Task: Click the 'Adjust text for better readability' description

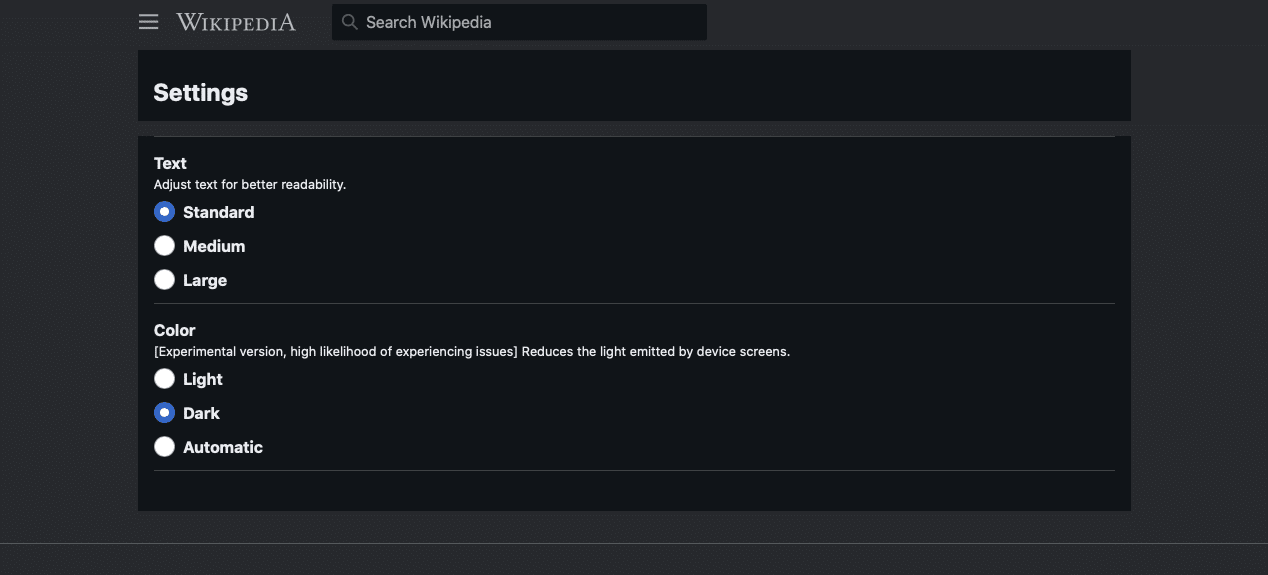Action: click(250, 185)
